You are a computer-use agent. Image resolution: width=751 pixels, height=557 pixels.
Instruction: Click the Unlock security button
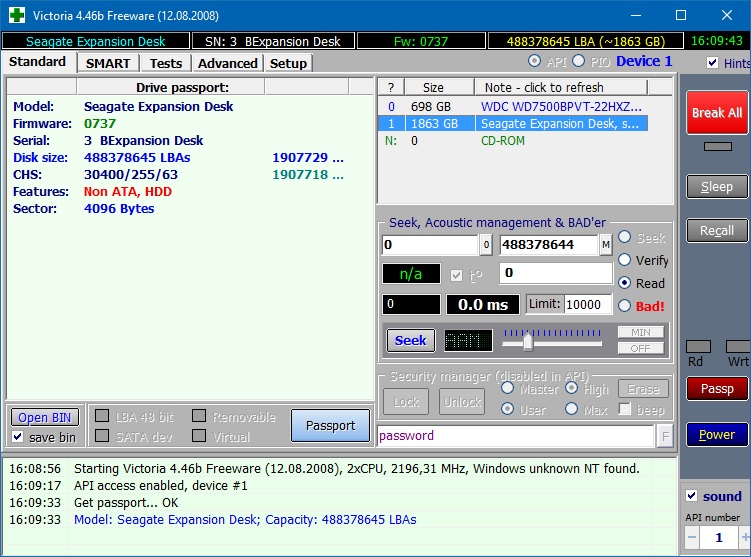tap(462, 401)
